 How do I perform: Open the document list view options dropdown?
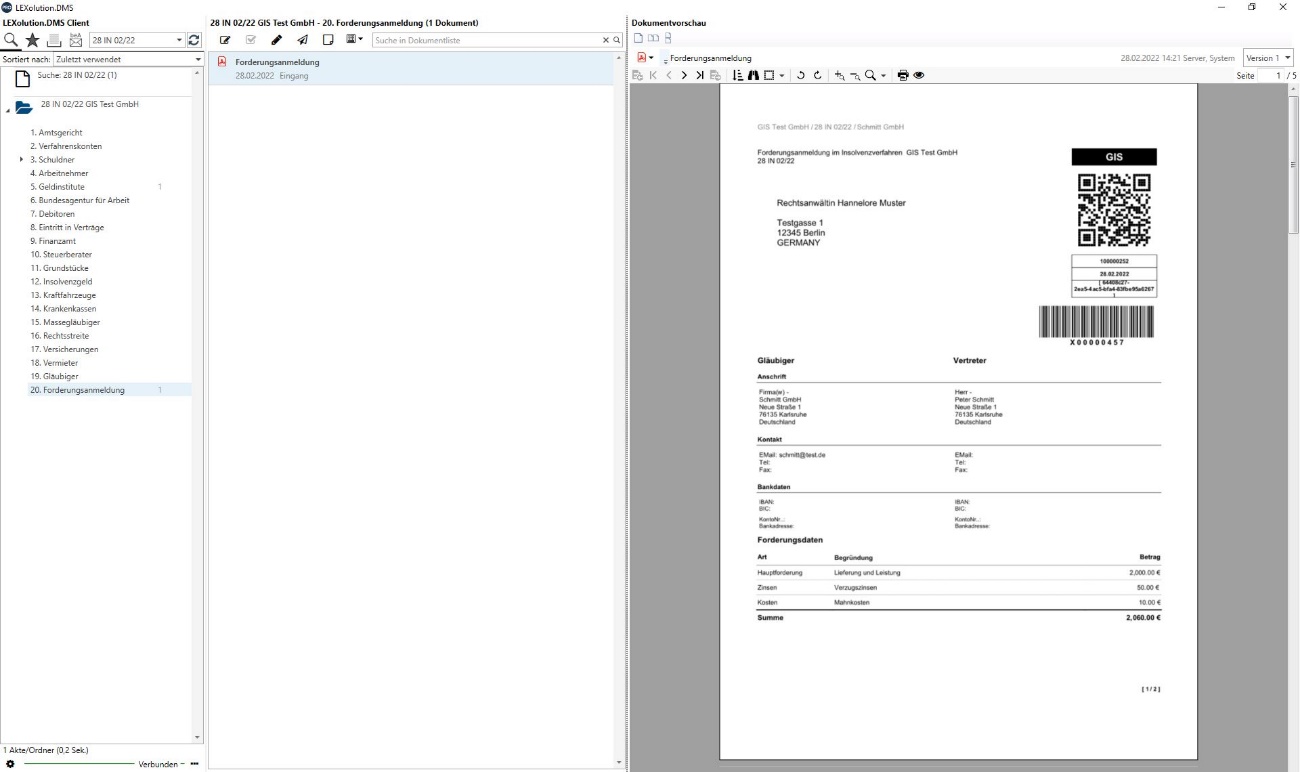[354, 40]
